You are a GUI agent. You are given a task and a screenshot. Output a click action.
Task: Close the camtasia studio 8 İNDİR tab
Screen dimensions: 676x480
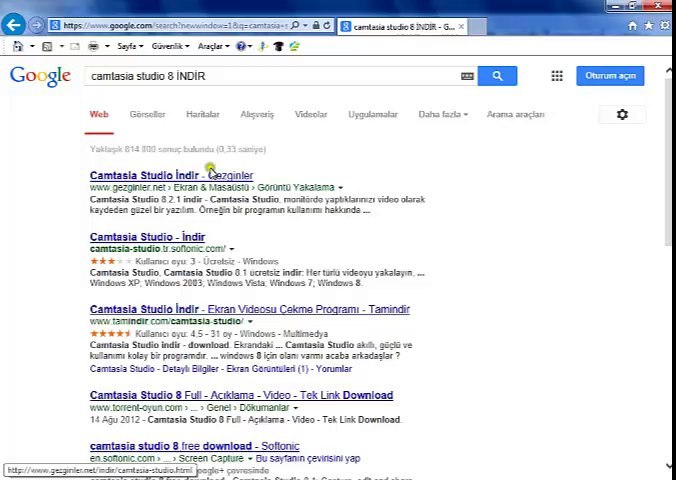[x=461, y=27]
